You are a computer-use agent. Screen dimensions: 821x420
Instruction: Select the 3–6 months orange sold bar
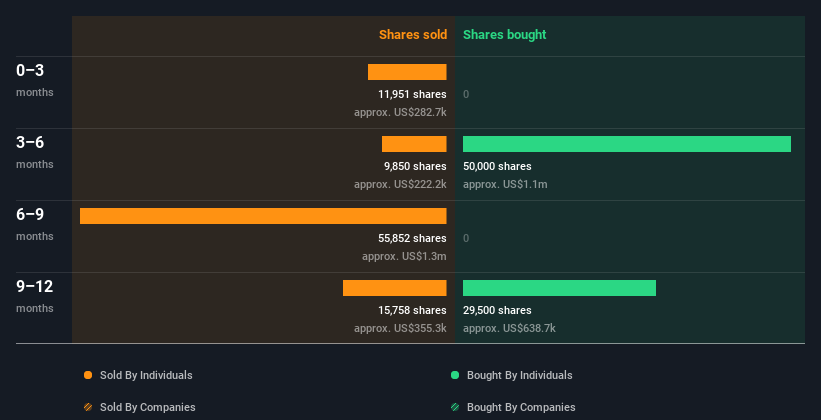tap(414, 144)
